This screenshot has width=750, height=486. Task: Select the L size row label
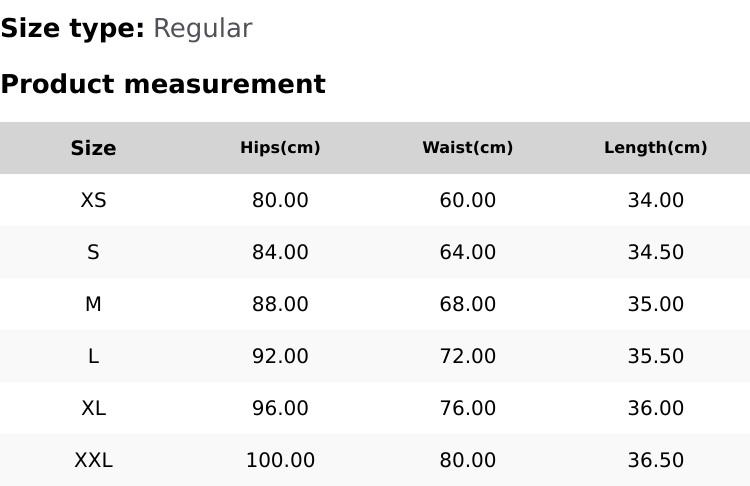pyautogui.click(x=93, y=356)
